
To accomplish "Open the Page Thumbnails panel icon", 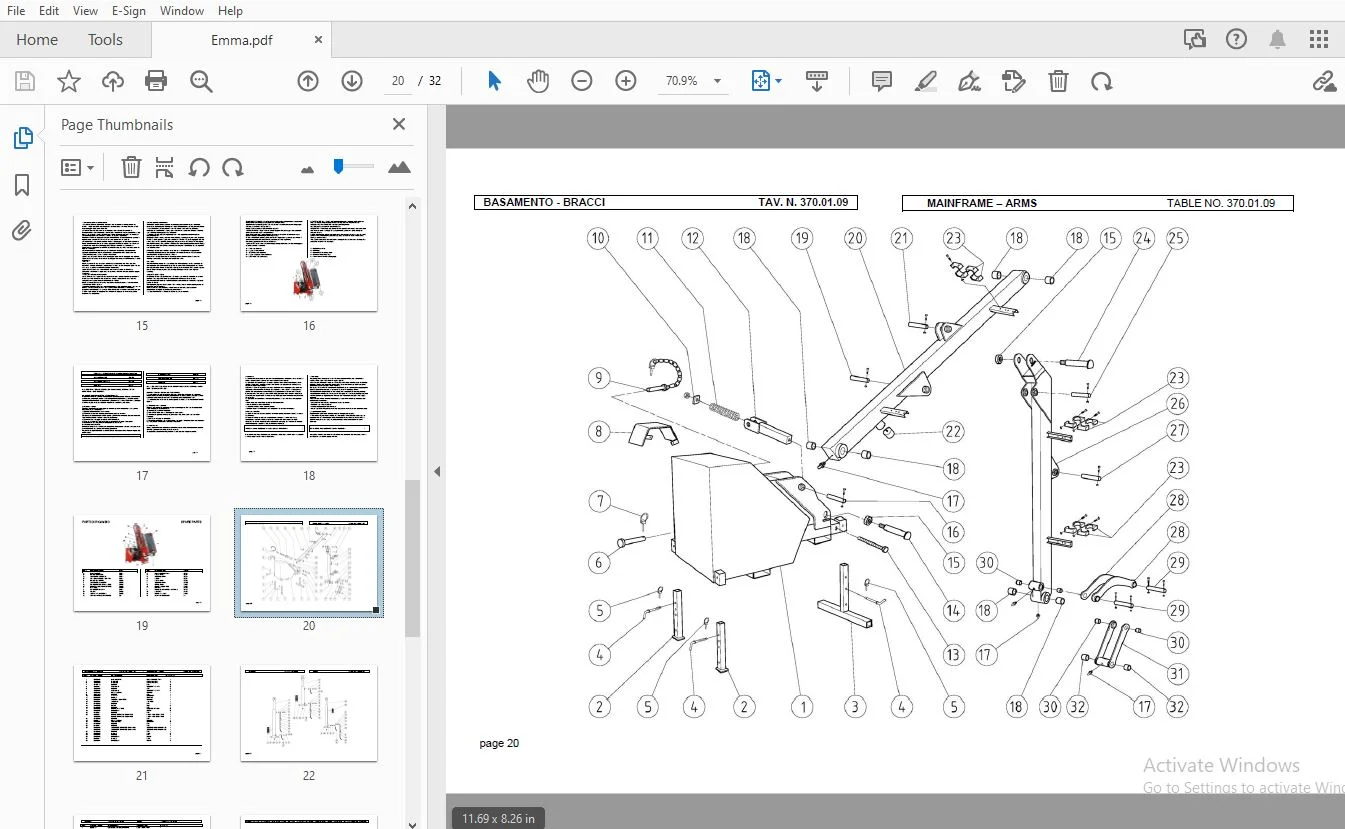I will 22,139.
